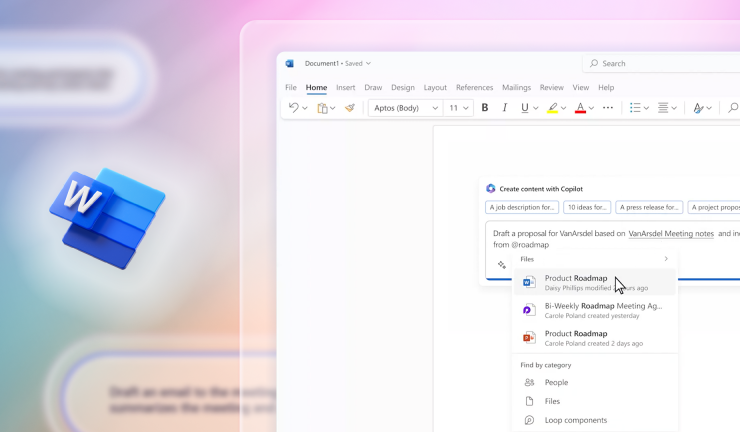The height and width of the screenshot is (432, 740).
Task: Click the Undo icon
Action: click(x=293, y=108)
